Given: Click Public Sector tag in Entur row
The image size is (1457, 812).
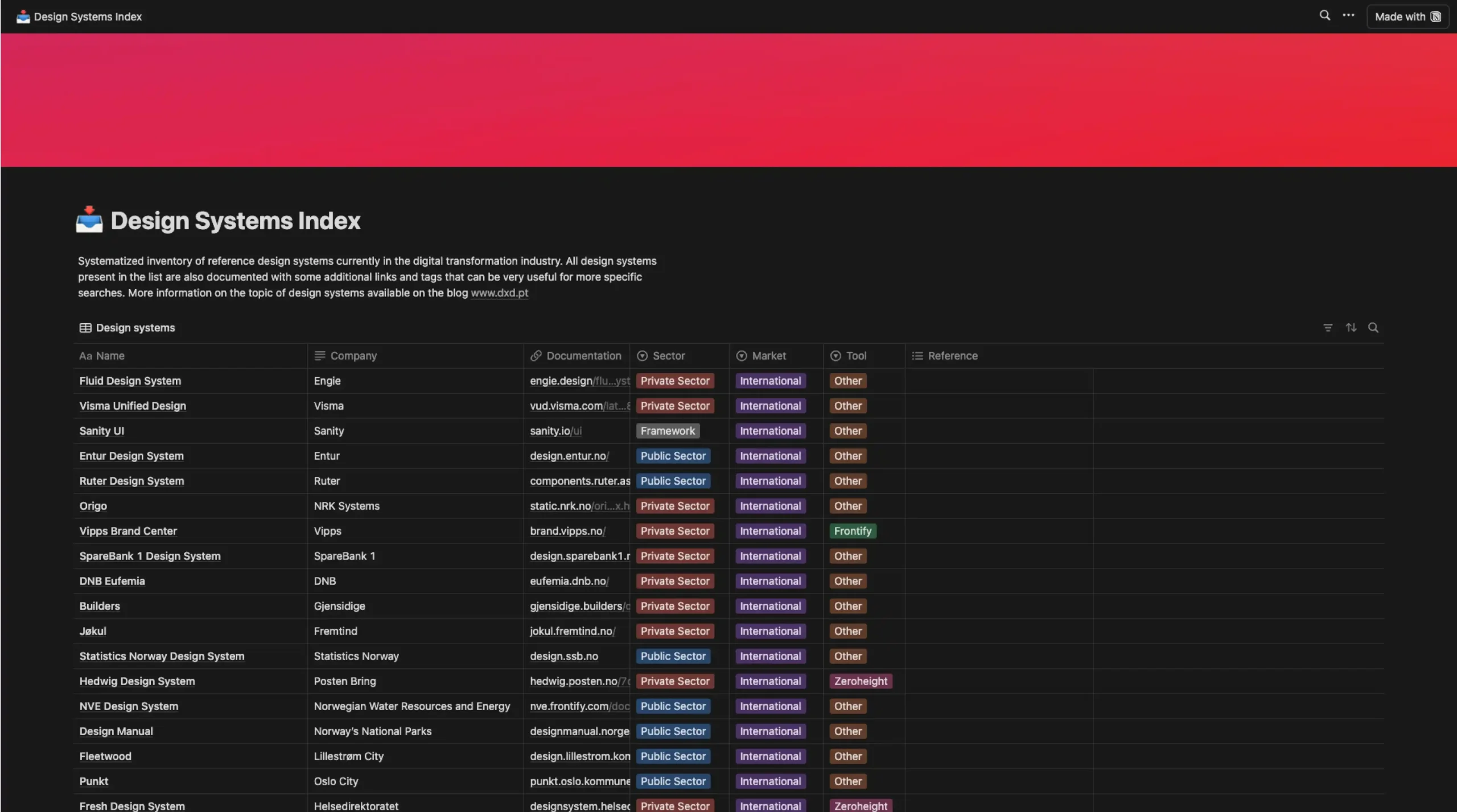Looking at the screenshot, I should pos(673,456).
